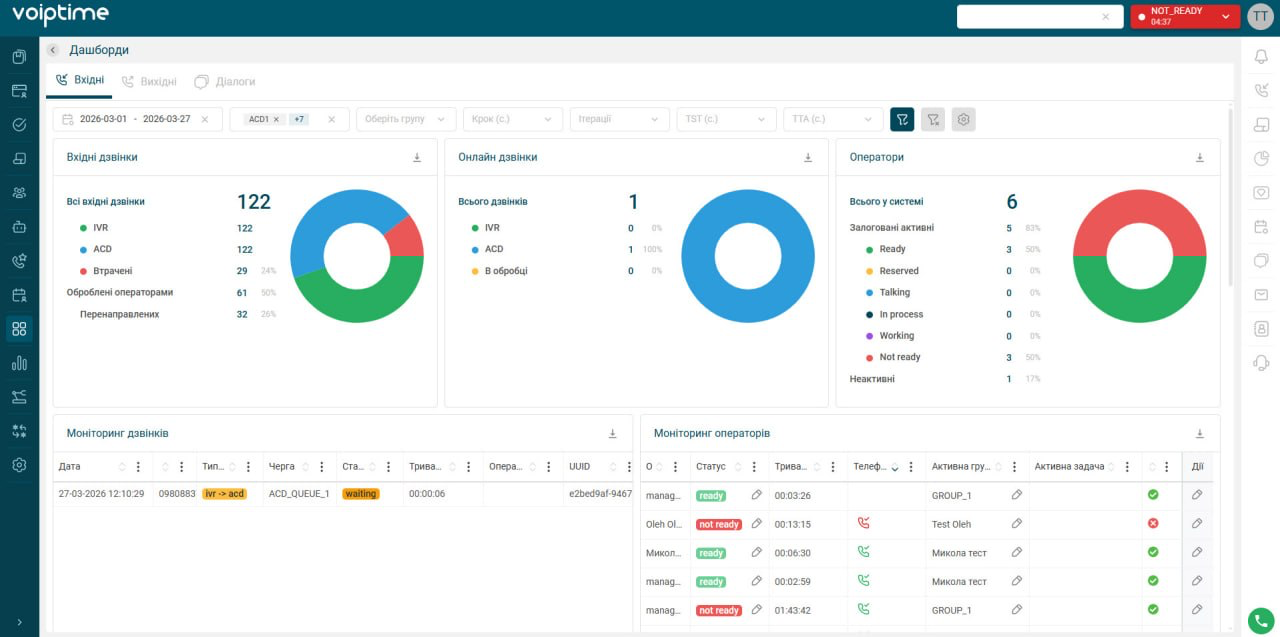Image resolution: width=1280 pixels, height=637 pixels.
Task: Click the date range field
Action: point(134,119)
